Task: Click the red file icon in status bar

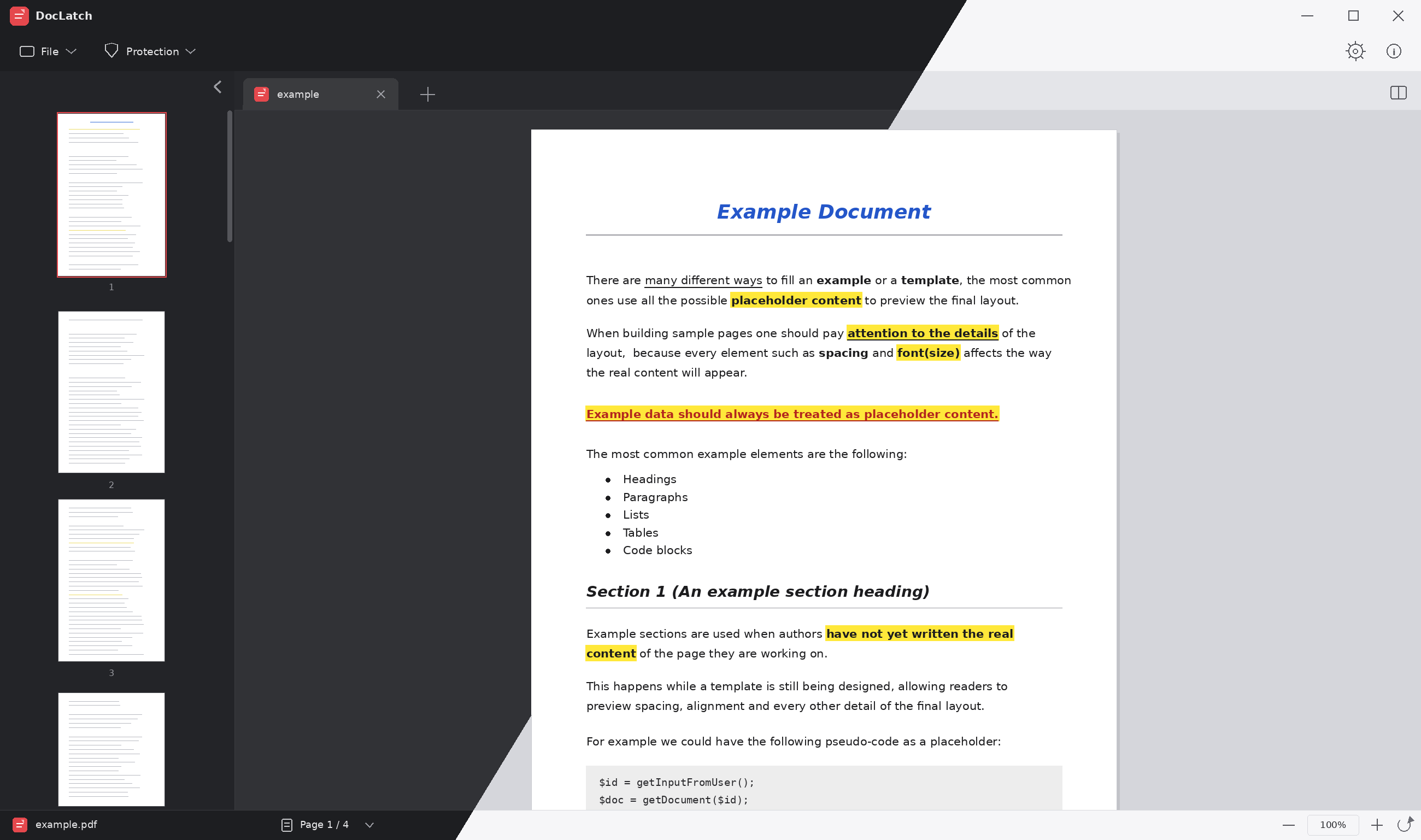Action: point(20,825)
